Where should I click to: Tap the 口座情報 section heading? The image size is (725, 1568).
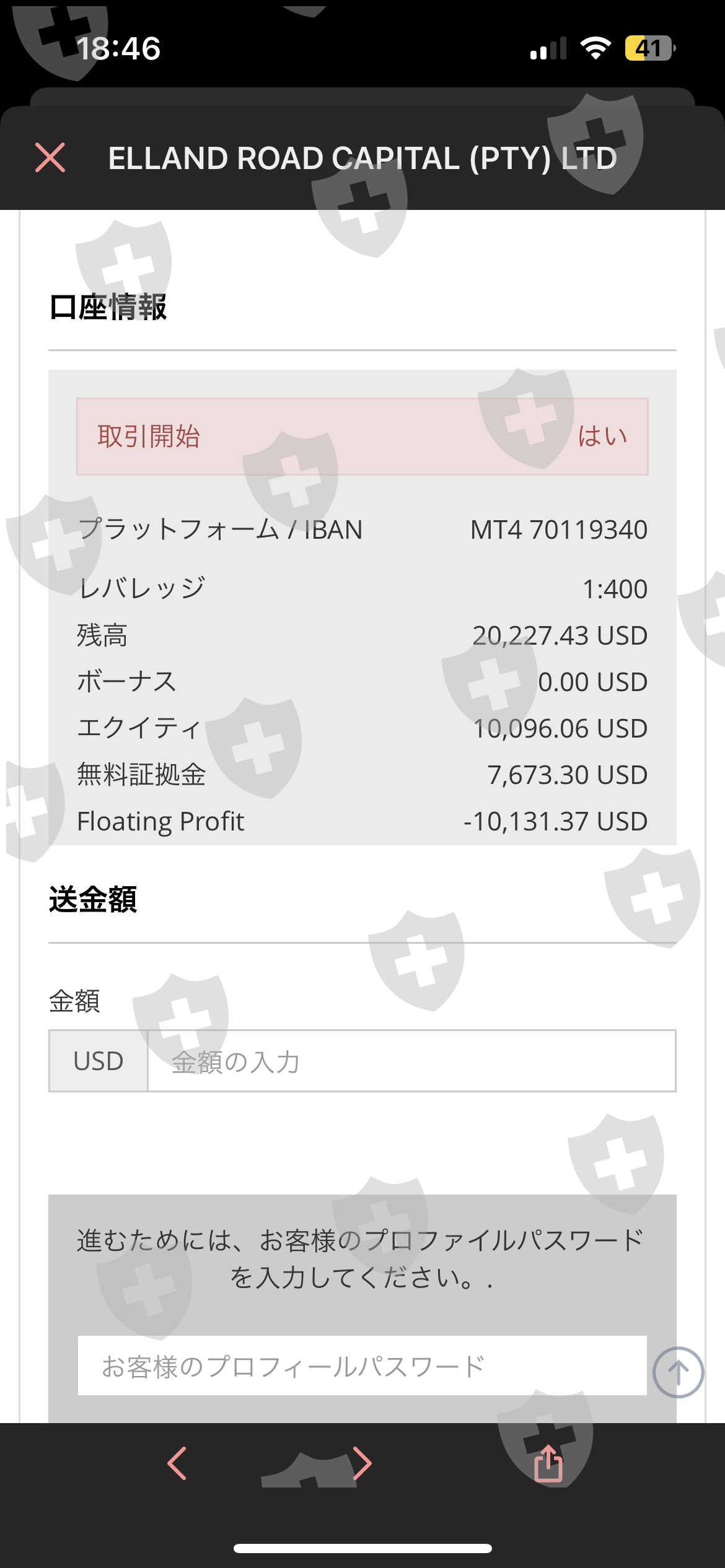(x=108, y=307)
